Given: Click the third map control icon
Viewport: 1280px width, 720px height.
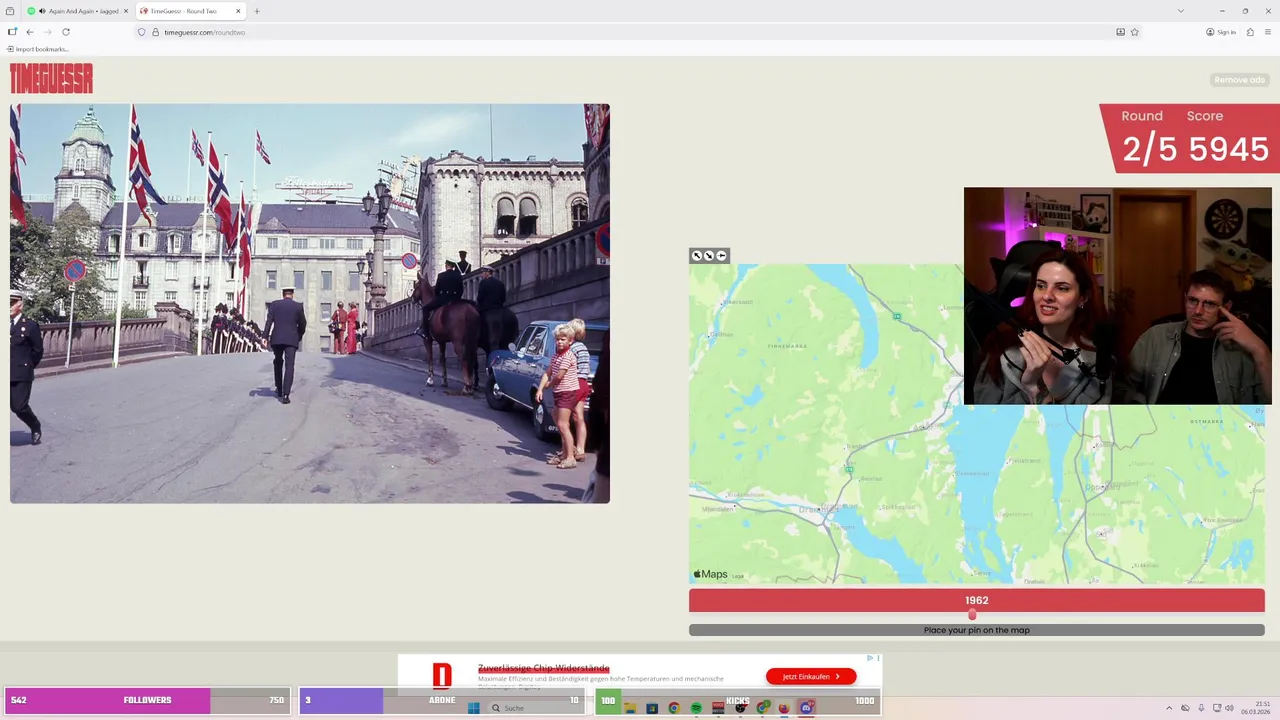Looking at the screenshot, I should pyautogui.click(x=721, y=256).
